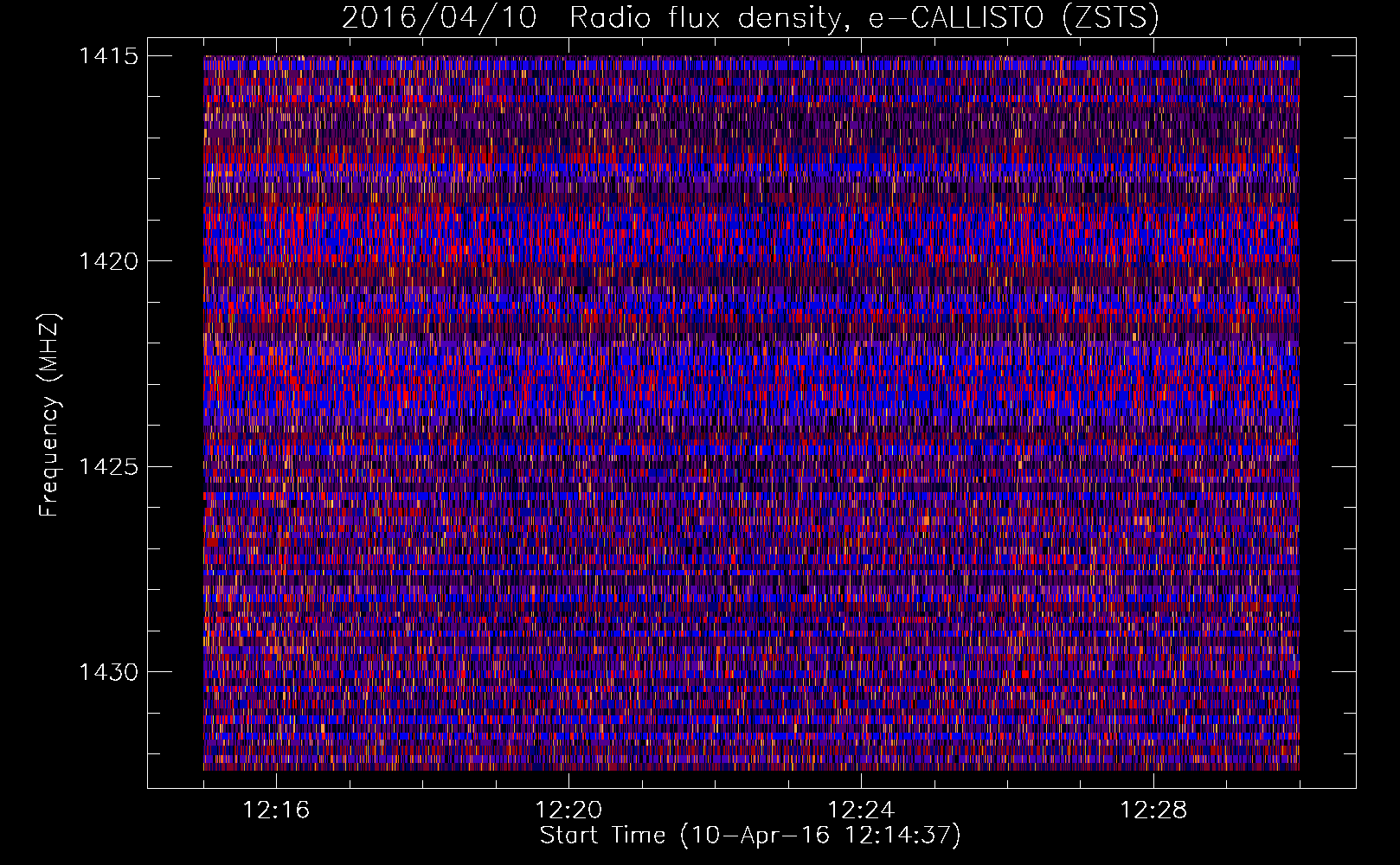Click the plot title "2016/04/10 Radio flux density, e-CALLISTO (ZSTS)"

pyautogui.click(x=750, y=18)
